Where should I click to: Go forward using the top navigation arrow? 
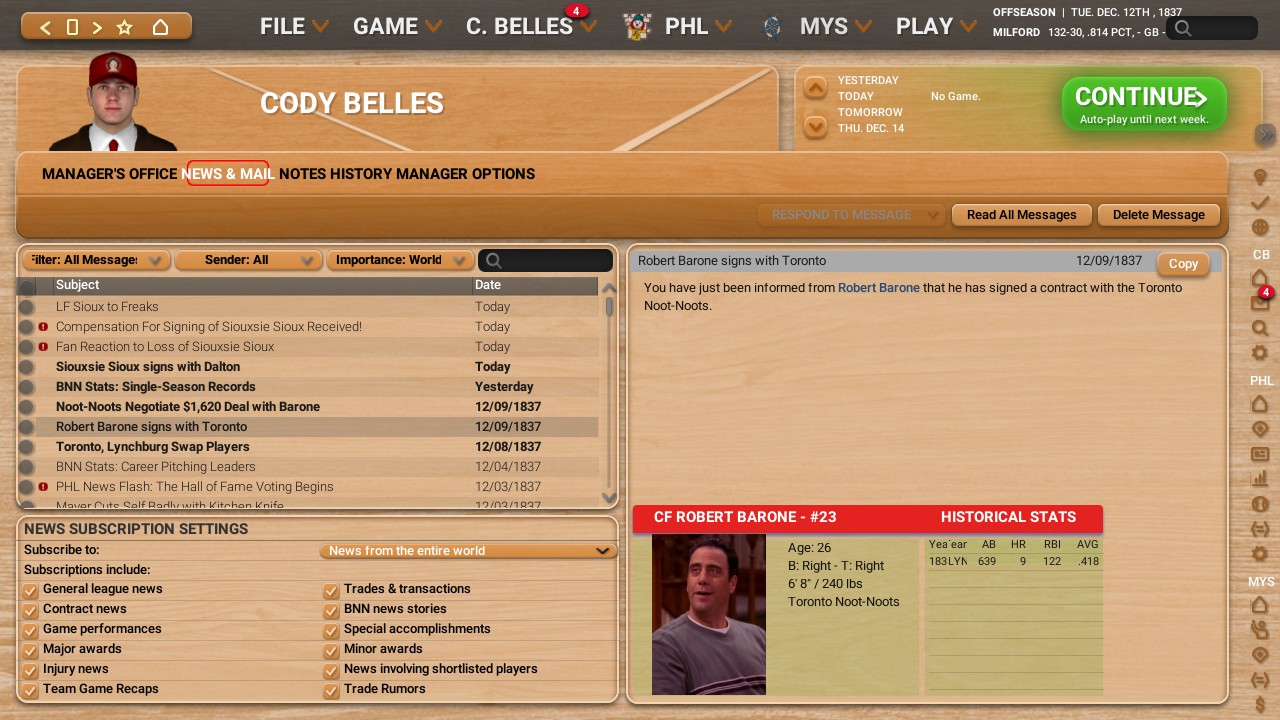coord(97,27)
